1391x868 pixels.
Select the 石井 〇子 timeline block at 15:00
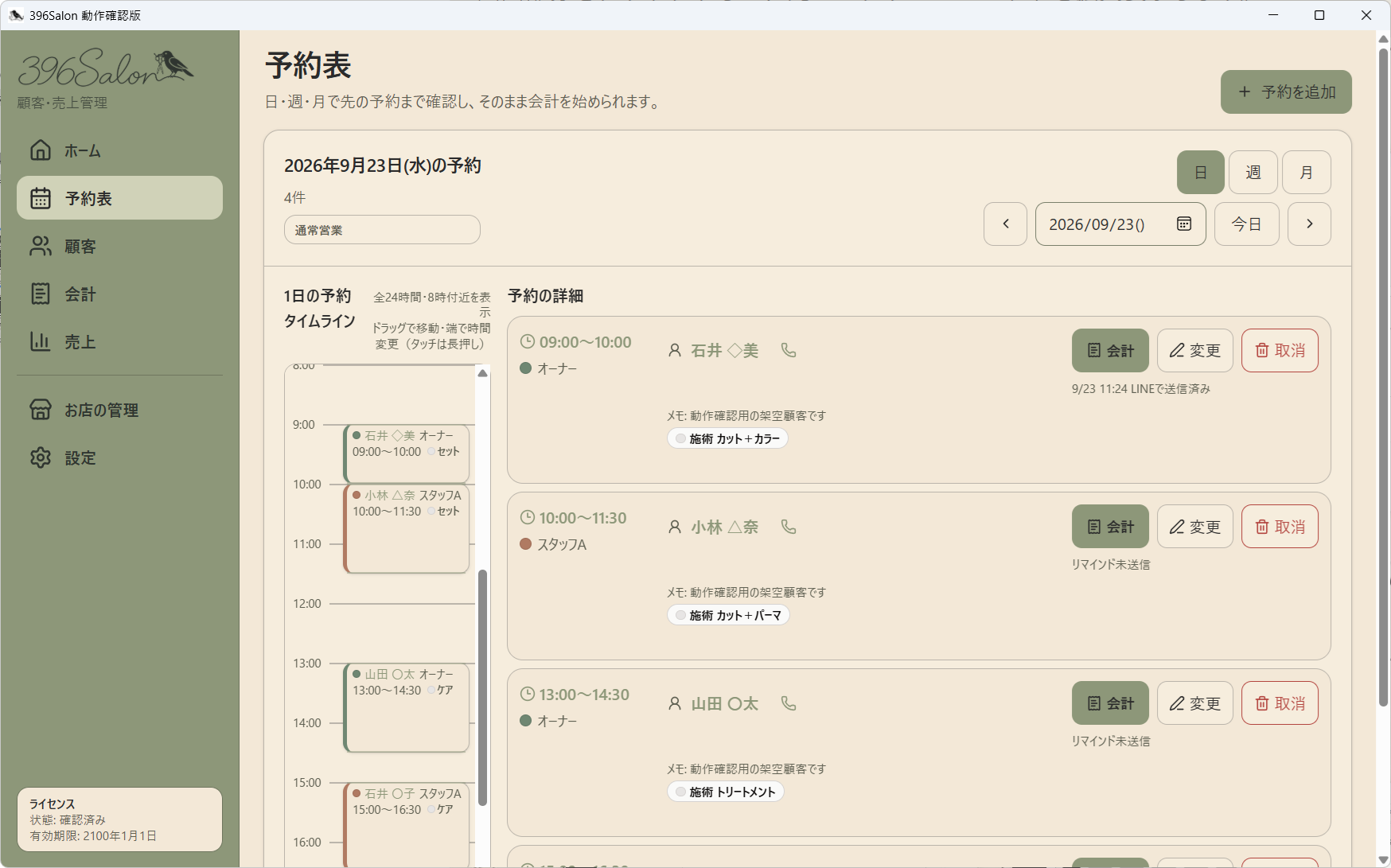pos(407,825)
